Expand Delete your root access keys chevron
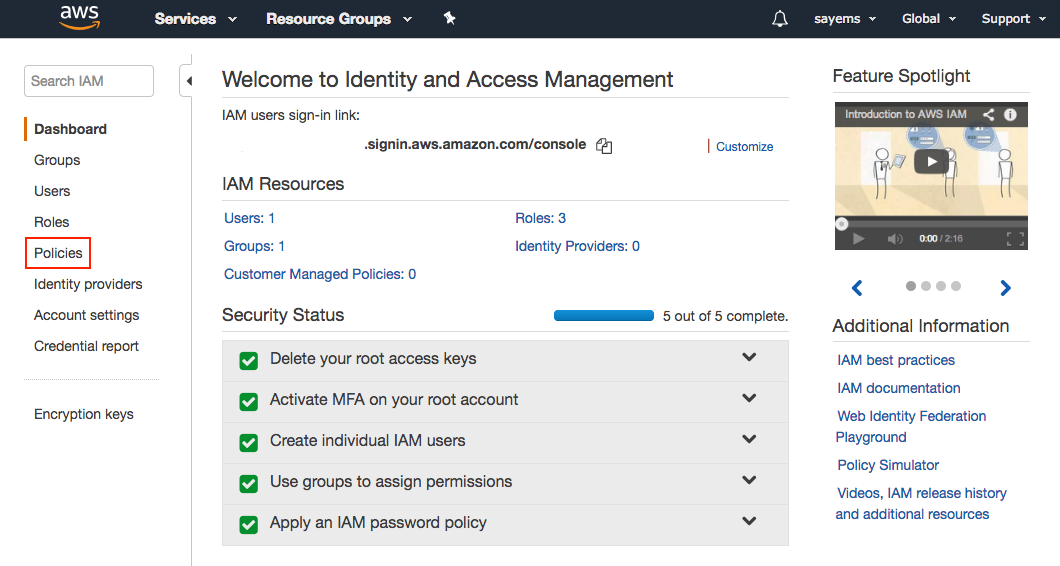The width and height of the screenshot is (1060, 566). pos(749,357)
